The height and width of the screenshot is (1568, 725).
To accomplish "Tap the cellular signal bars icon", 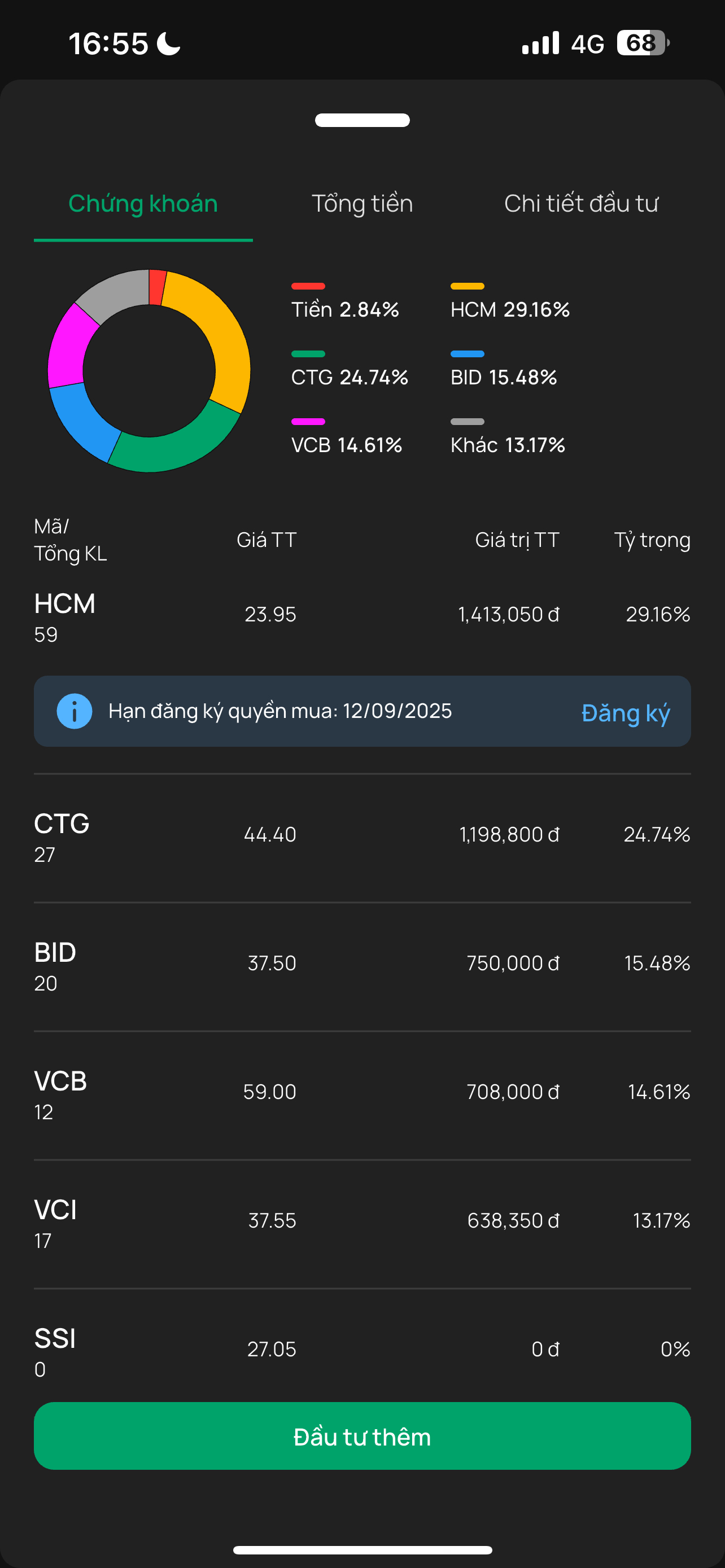I will (540, 43).
